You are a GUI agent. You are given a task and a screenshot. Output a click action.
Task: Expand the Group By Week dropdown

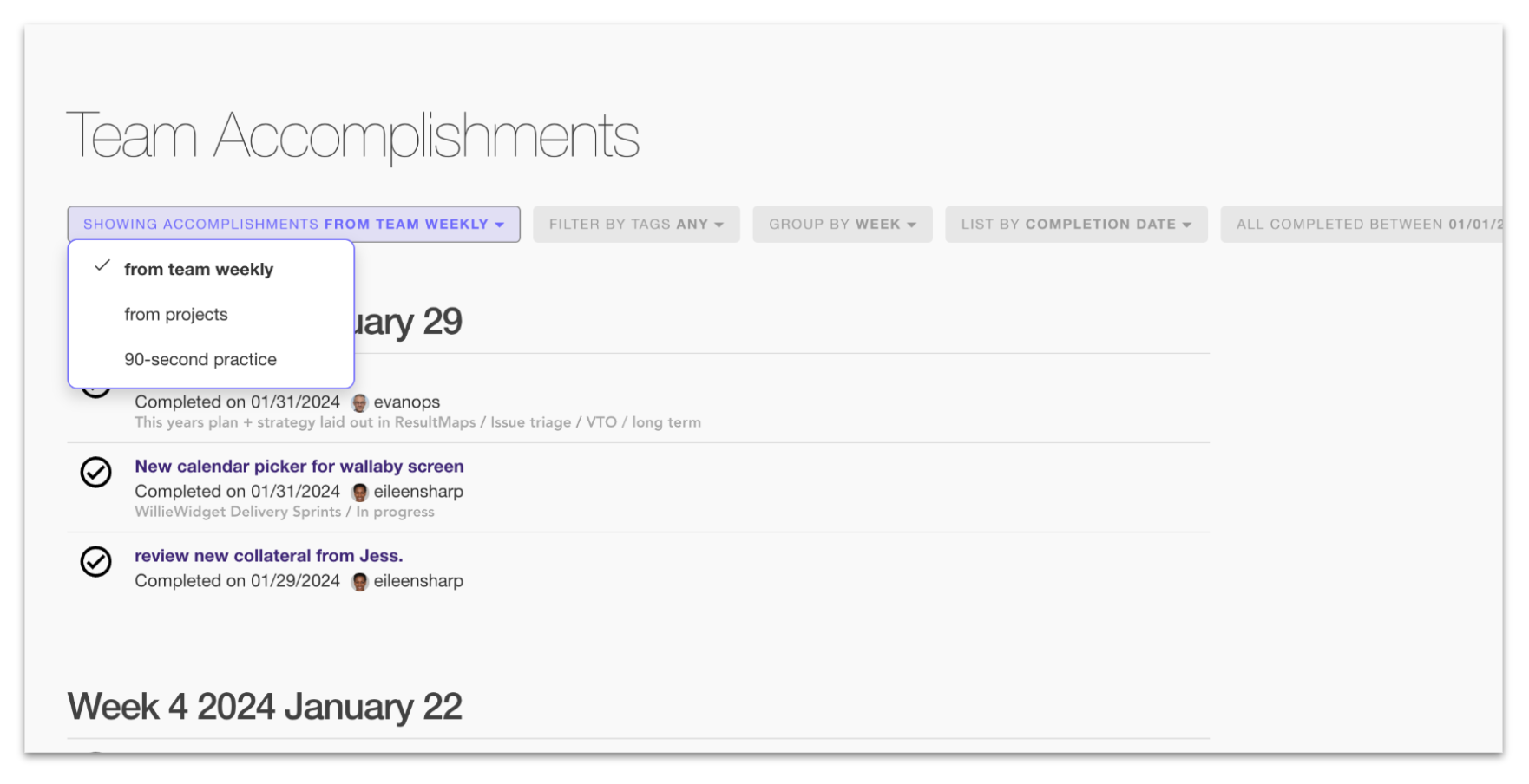842,225
